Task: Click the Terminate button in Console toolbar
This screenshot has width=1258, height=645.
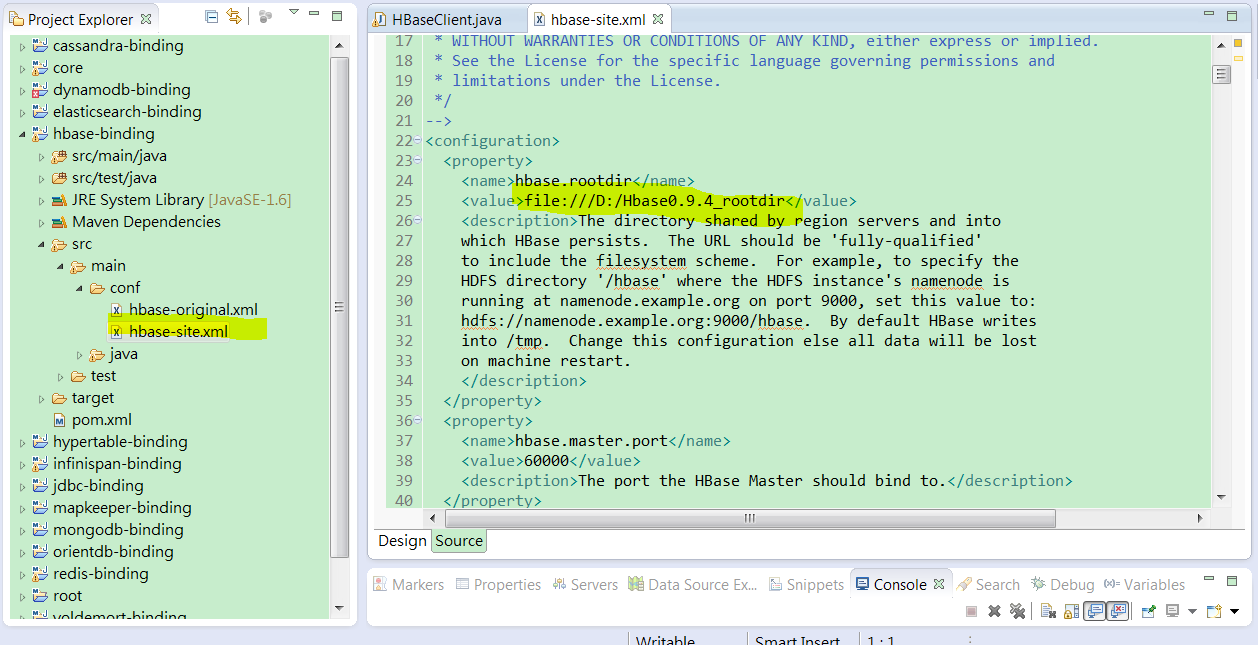Action: point(971,611)
